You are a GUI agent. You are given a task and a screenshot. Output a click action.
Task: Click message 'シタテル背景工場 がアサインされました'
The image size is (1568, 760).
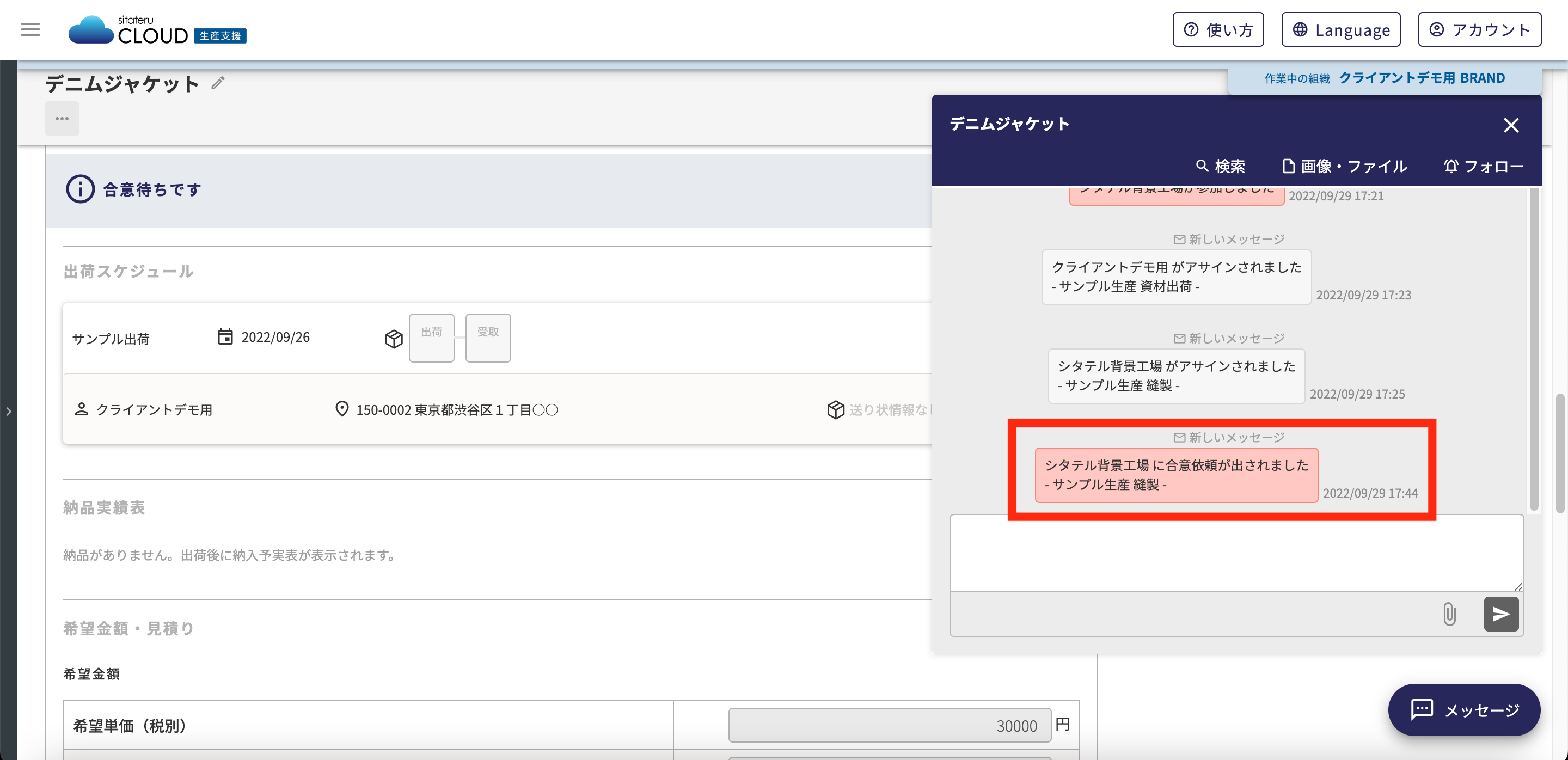[x=1176, y=376]
